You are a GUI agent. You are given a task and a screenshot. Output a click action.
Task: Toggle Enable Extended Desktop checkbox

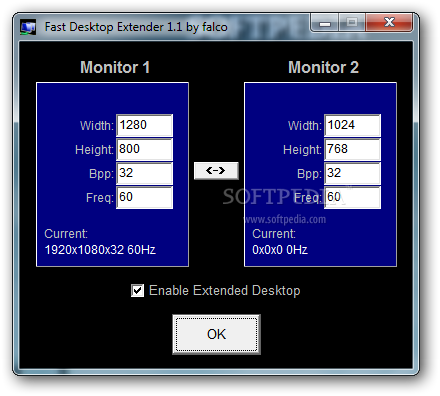point(137,290)
